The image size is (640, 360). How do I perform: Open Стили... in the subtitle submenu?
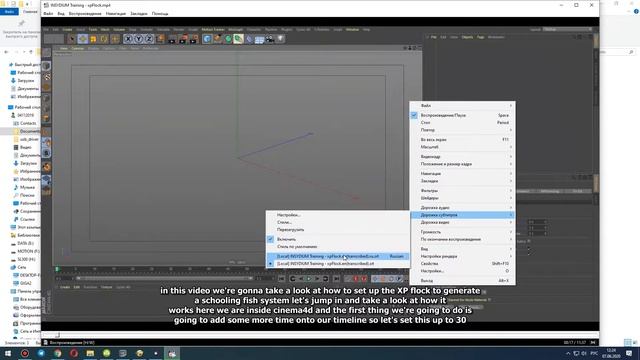tap(338, 222)
